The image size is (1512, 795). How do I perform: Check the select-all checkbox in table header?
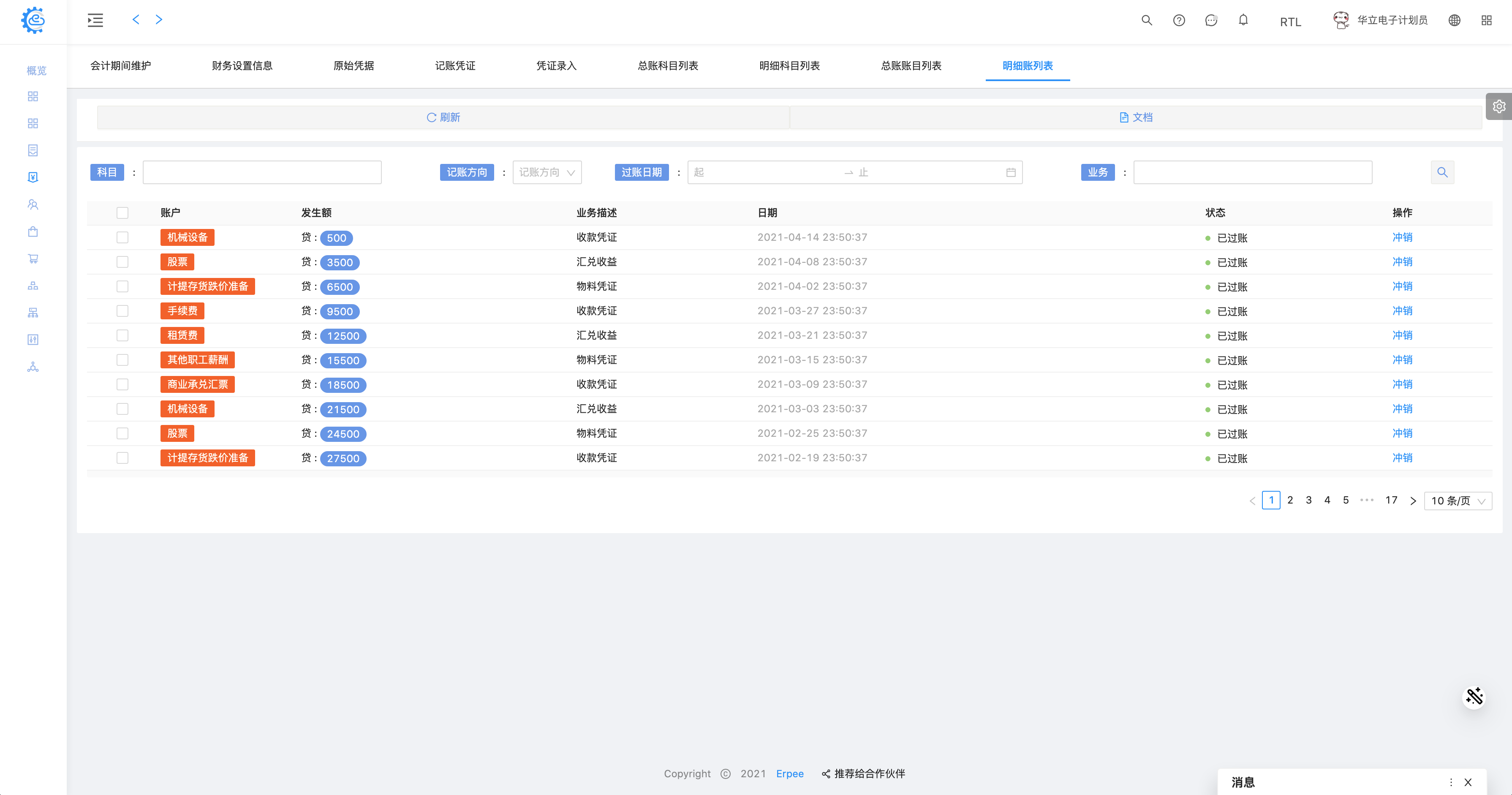[x=122, y=212]
